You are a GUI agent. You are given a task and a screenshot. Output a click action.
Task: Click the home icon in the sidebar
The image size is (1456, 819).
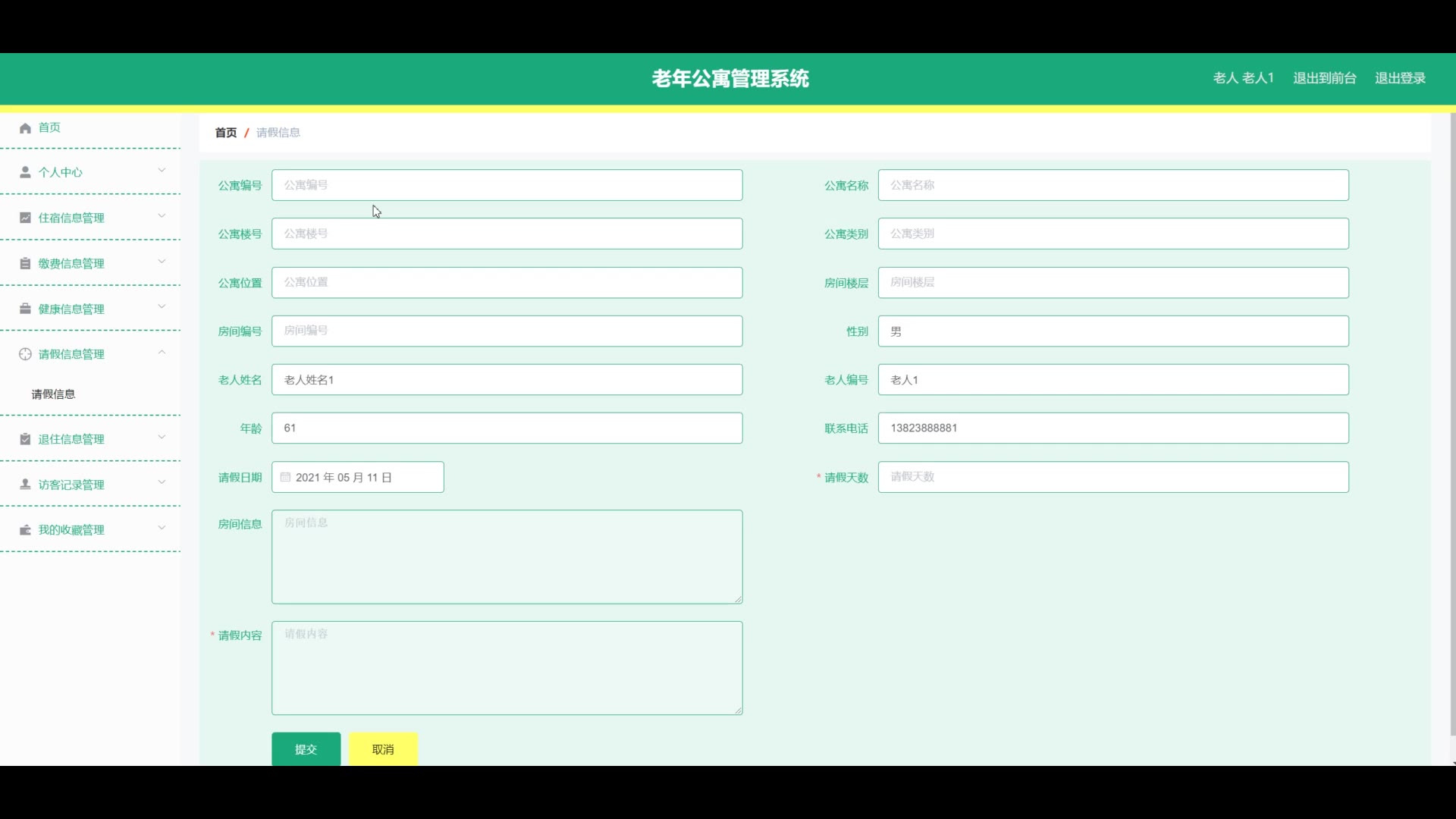25,128
